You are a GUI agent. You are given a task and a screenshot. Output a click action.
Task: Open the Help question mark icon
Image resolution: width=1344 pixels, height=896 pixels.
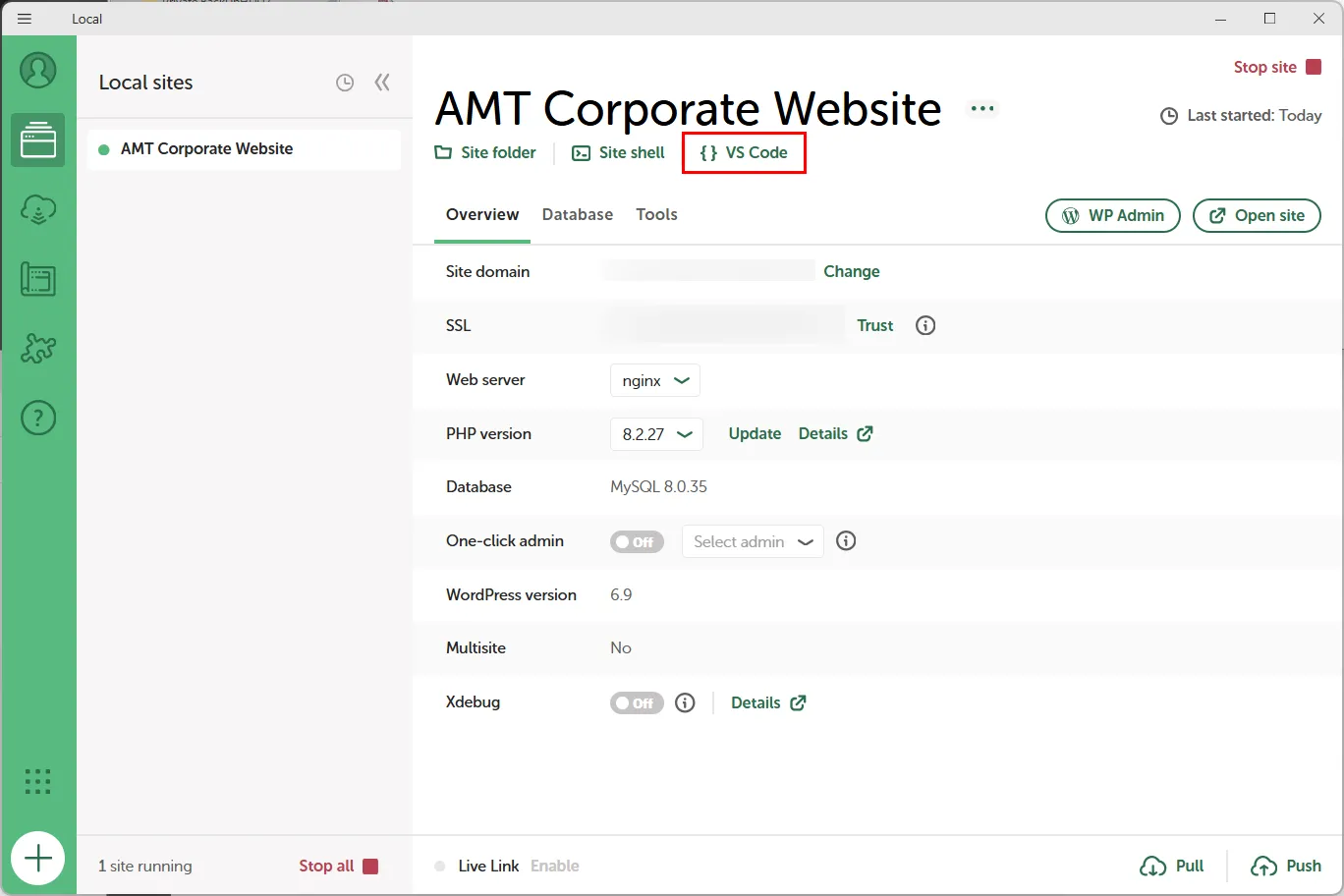click(38, 419)
